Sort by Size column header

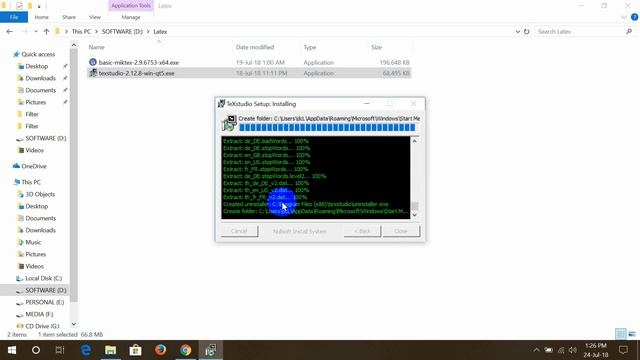point(376,47)
